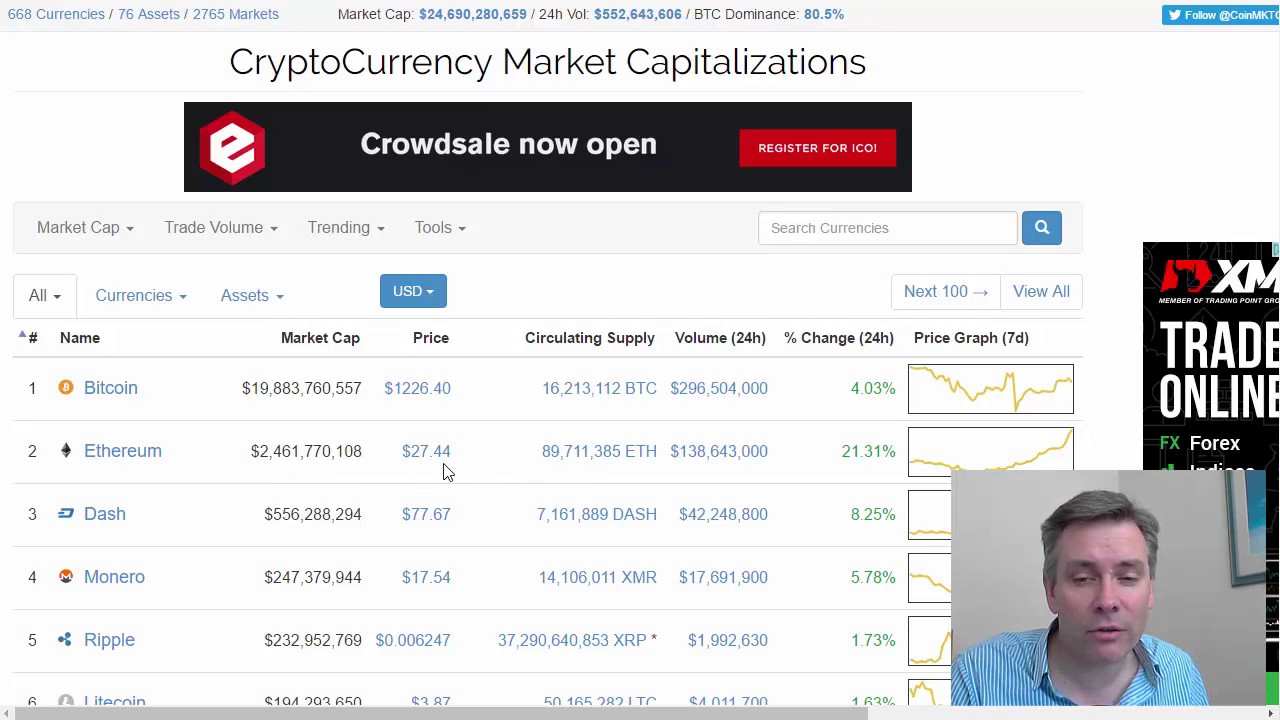
Task: Open the USD currency selector
Action: [413, 291]
